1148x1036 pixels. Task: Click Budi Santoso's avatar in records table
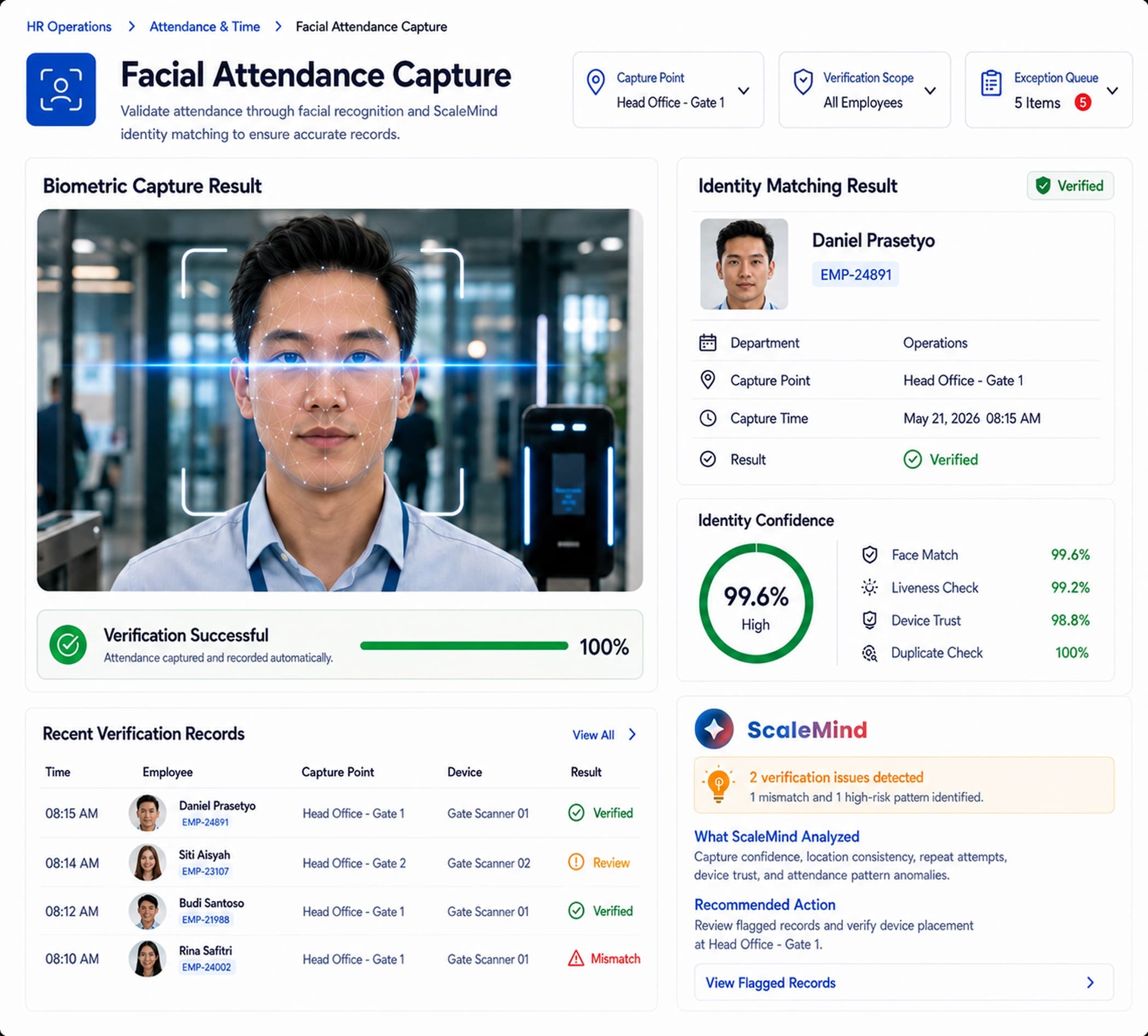[x=148, y=911]
